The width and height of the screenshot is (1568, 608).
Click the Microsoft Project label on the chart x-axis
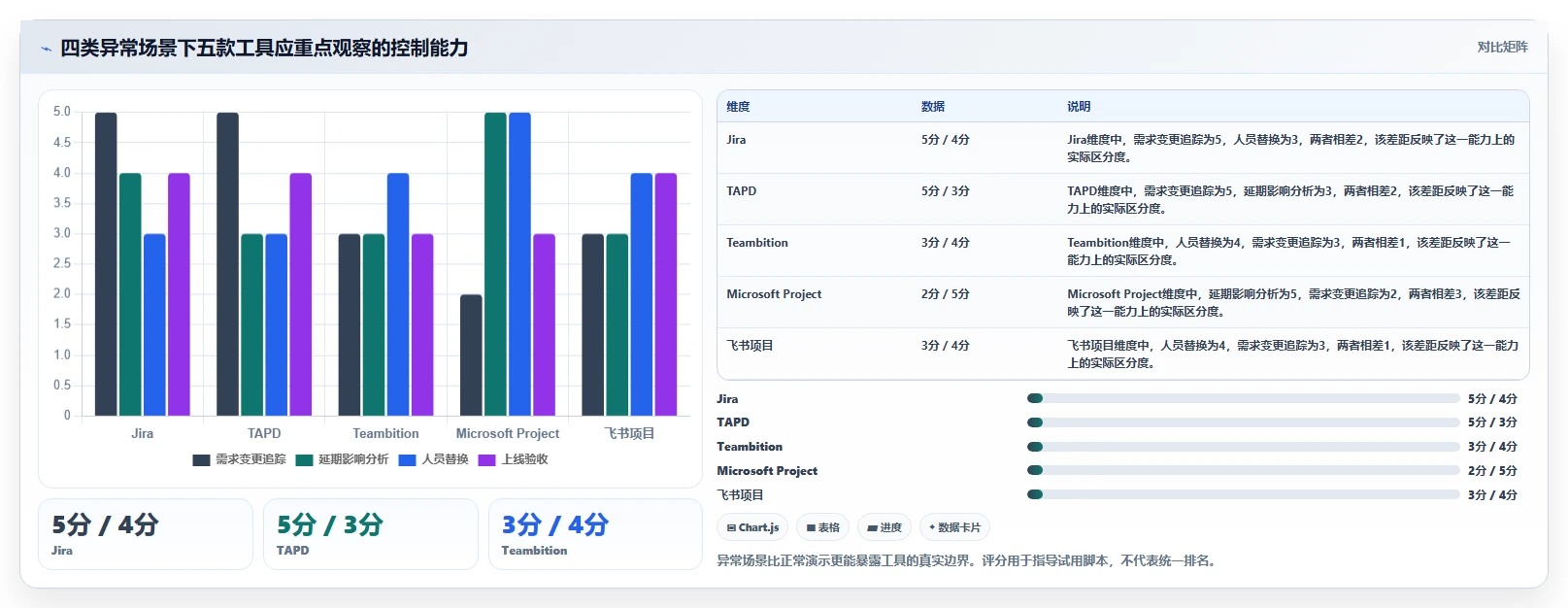click(508, 433)
